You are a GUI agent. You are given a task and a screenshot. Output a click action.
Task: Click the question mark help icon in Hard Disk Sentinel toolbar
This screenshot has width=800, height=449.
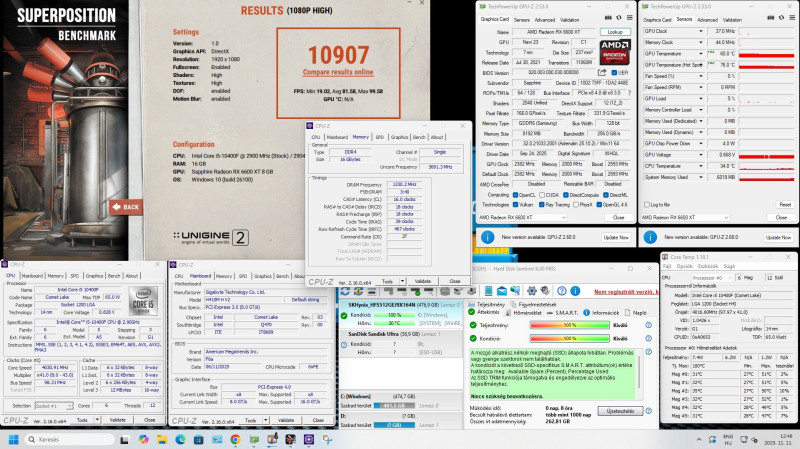click(562, 291)
